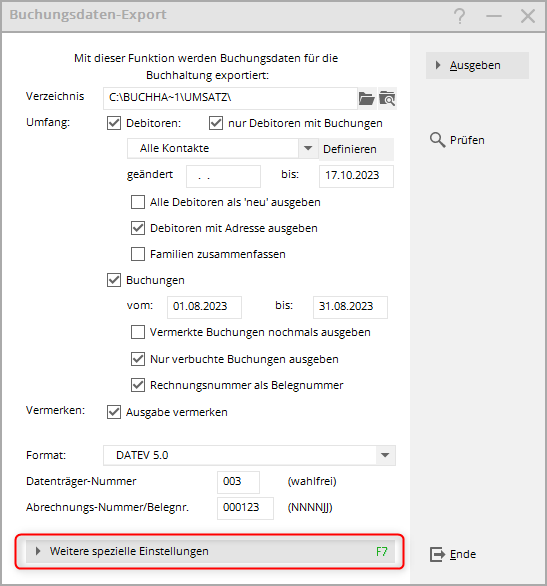Screen dimensions: 547x586
Task: Click the folder search icon beside directory path
Action: 387,99
